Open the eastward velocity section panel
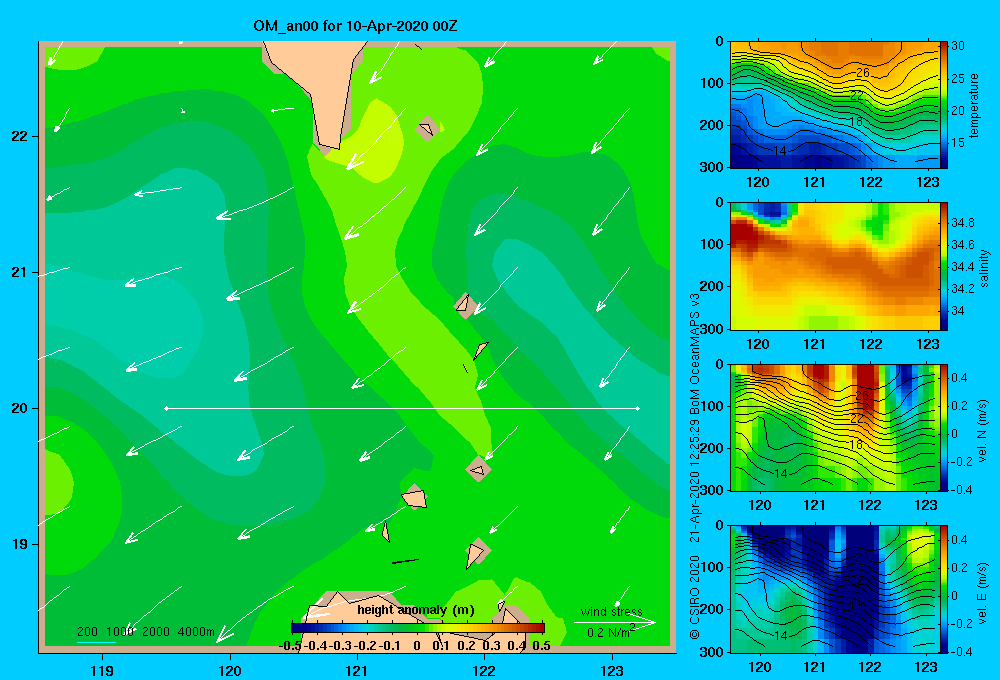 [x=835, y=589]
